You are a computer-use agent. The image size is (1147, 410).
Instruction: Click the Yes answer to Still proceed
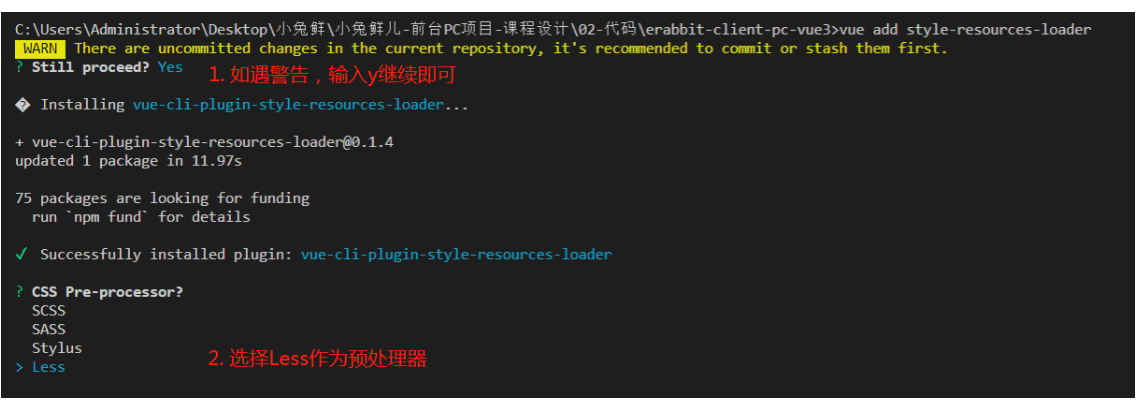(x=170, y=67)
